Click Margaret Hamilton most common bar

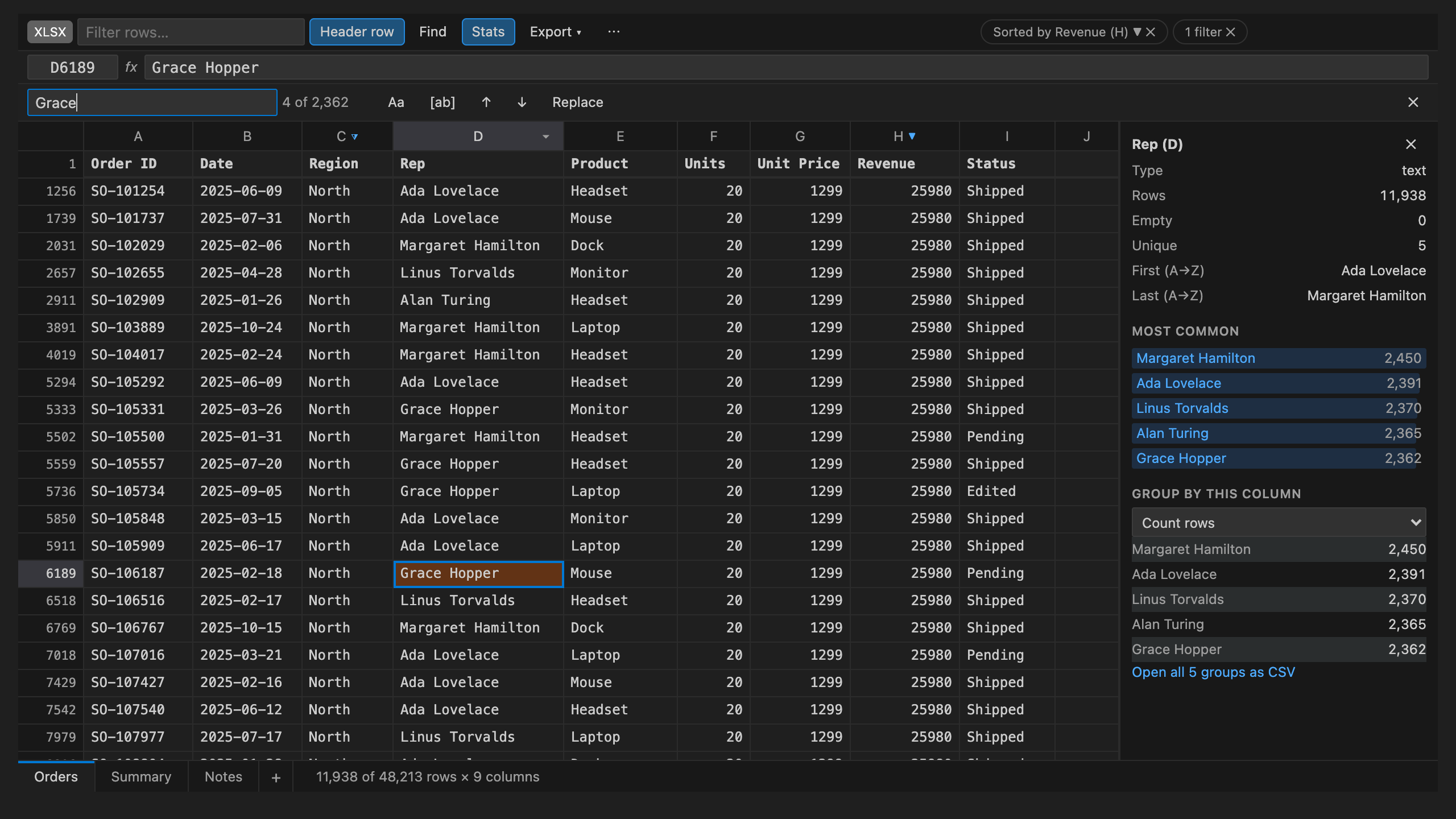1279,358
